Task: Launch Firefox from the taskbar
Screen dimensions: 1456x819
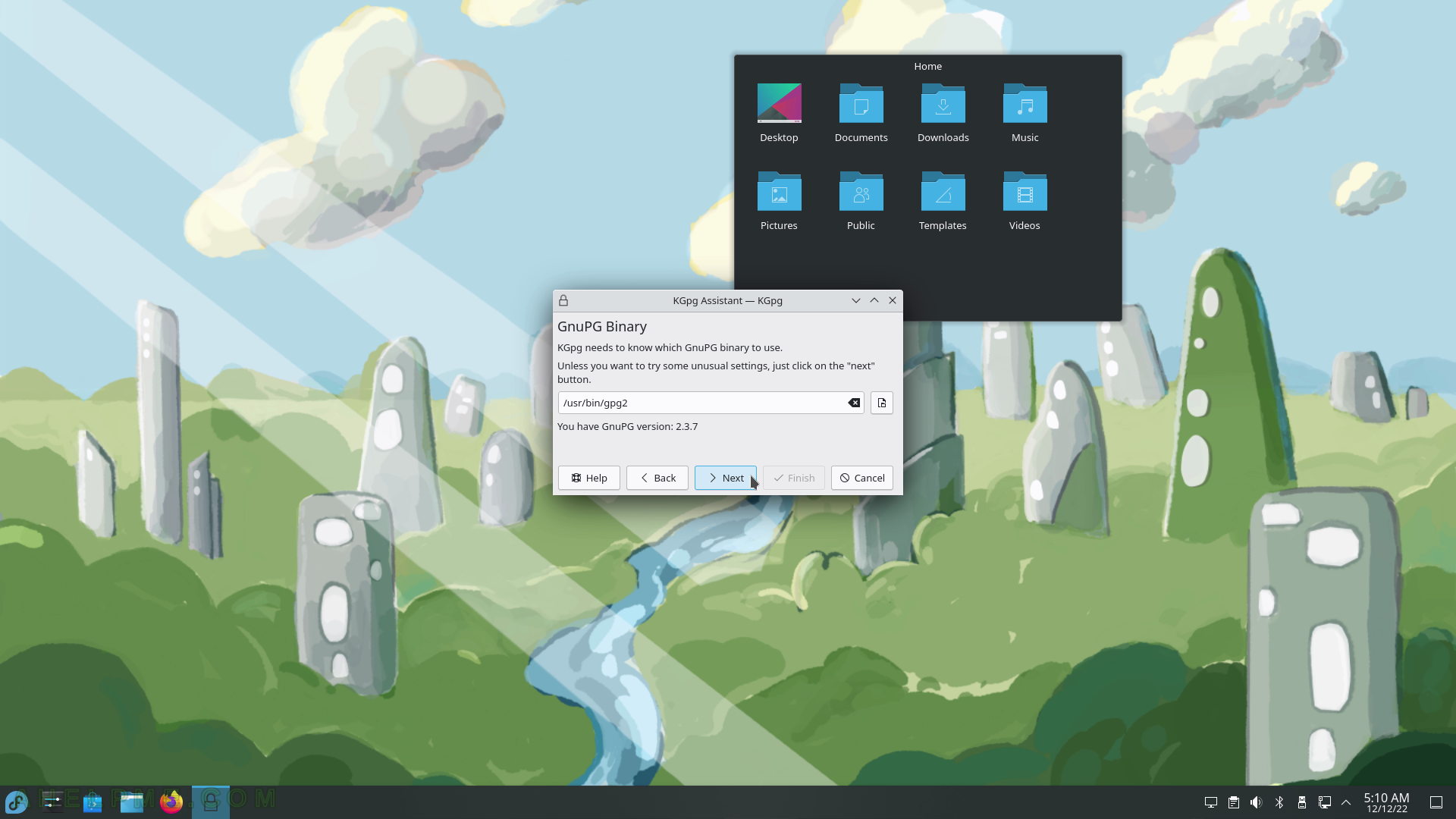Action: [x=171, y=802]
